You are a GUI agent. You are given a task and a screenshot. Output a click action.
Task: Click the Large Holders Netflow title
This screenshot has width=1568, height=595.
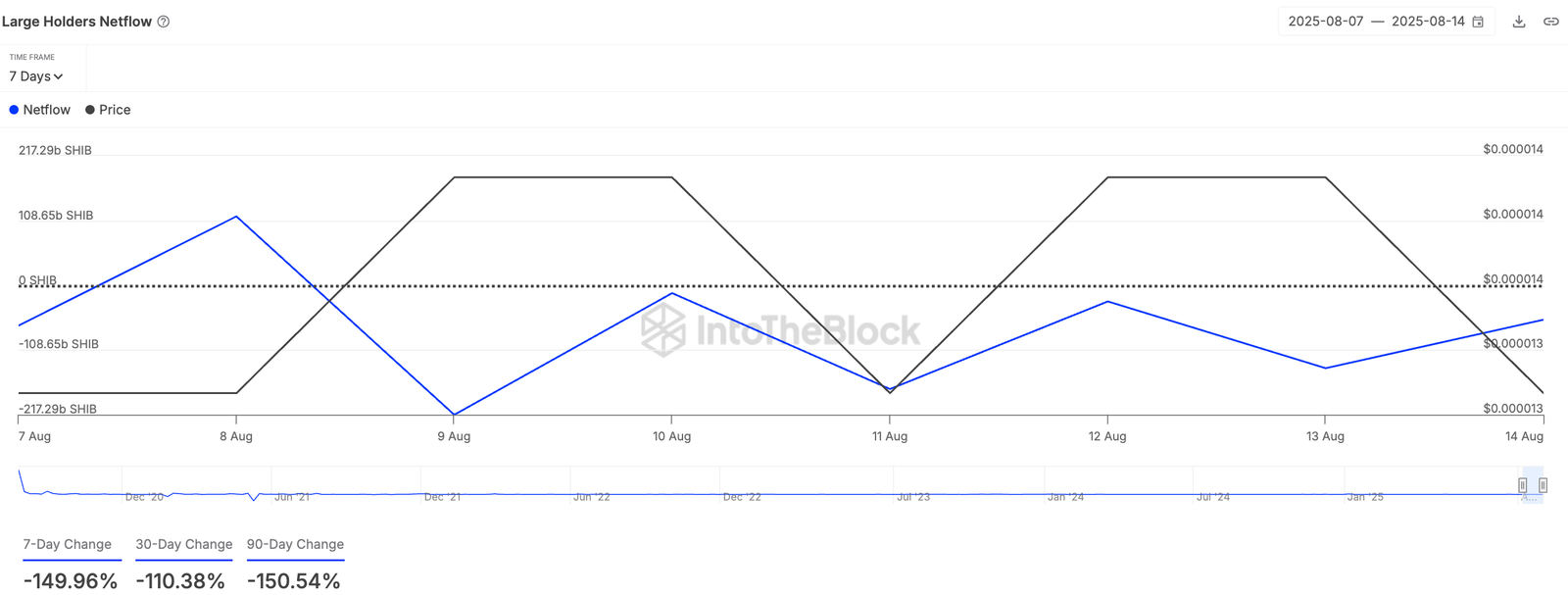[x=76, y=22]
